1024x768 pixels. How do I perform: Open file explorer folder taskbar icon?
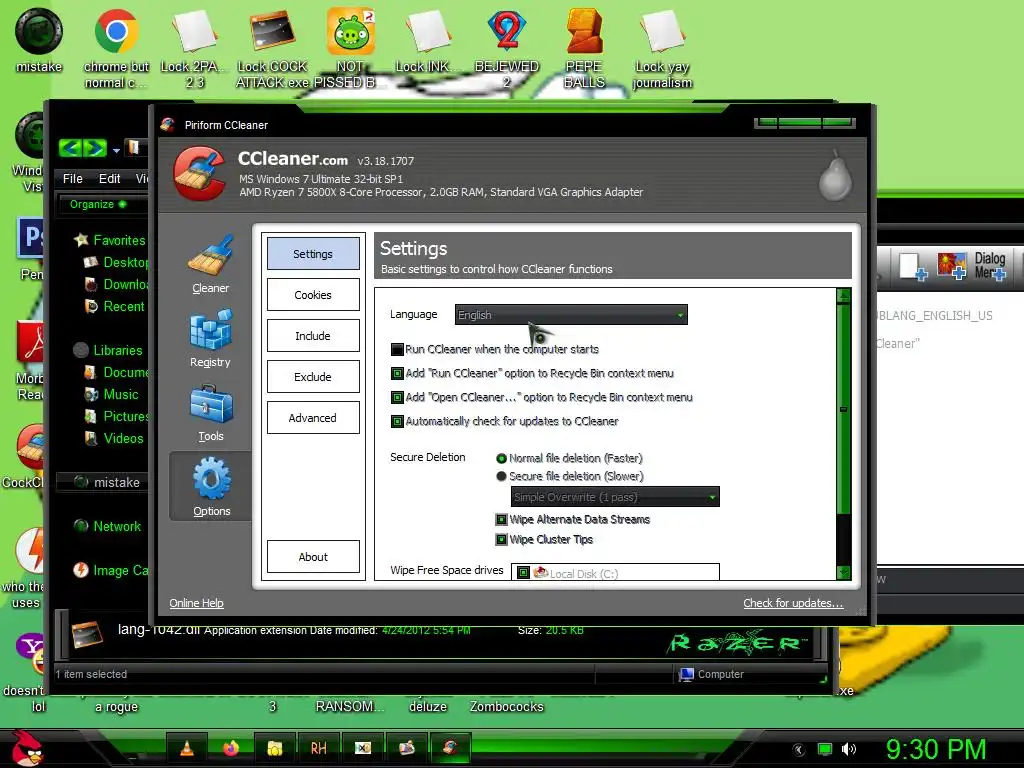pos(274,748)
